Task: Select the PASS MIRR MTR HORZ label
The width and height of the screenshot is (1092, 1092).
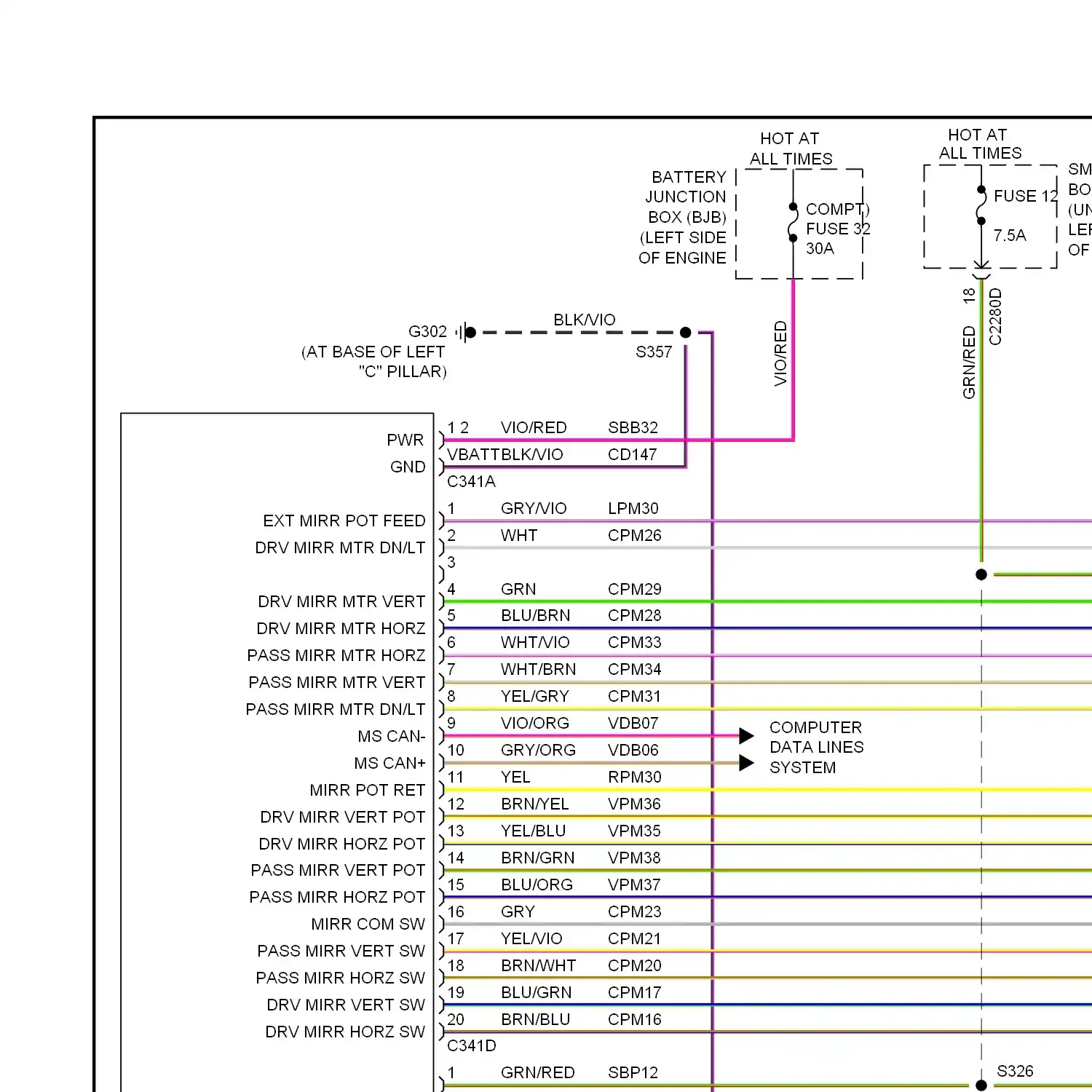Action: (336, 655)
